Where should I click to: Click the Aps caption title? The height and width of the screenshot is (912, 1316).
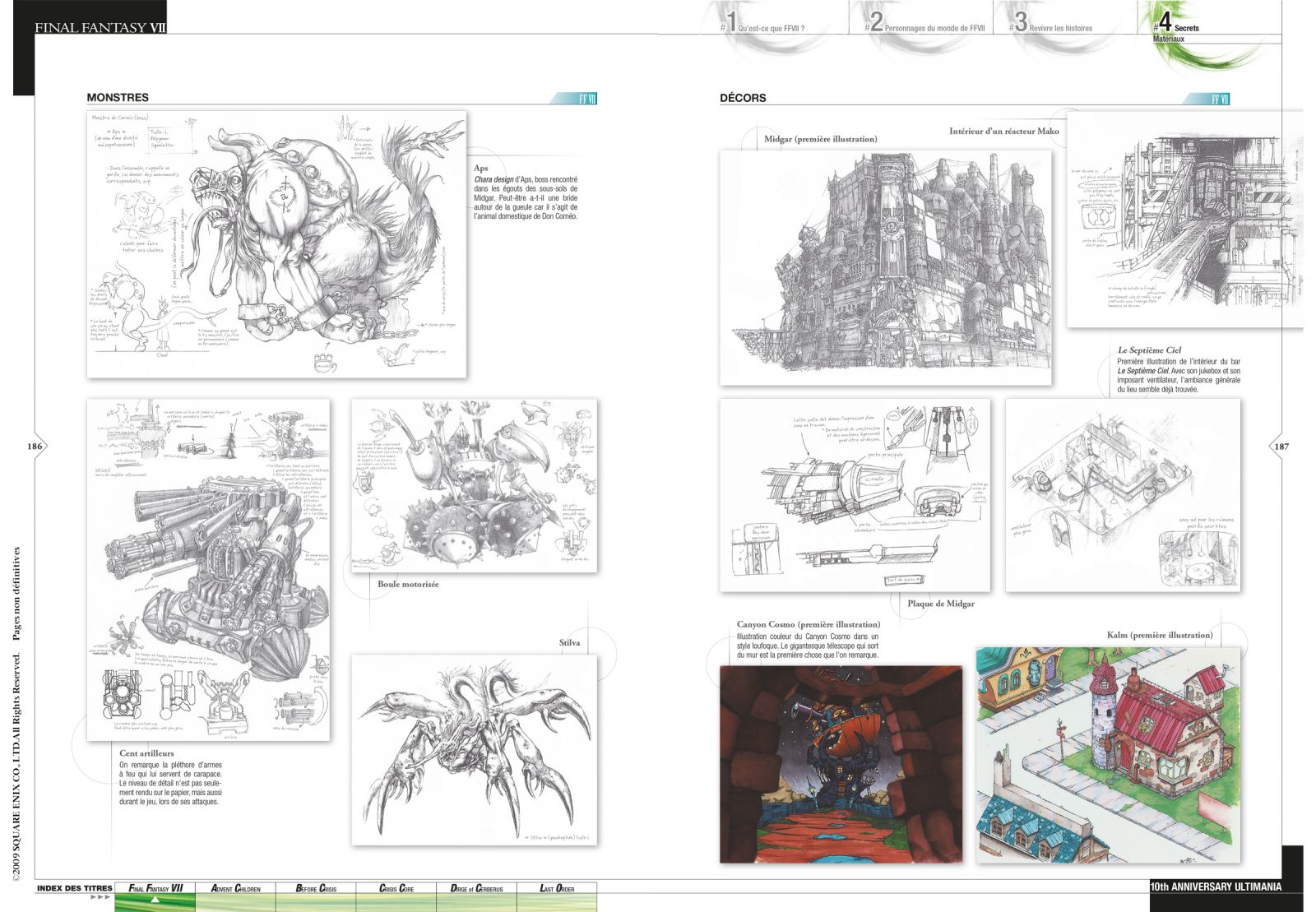point(481,168)
